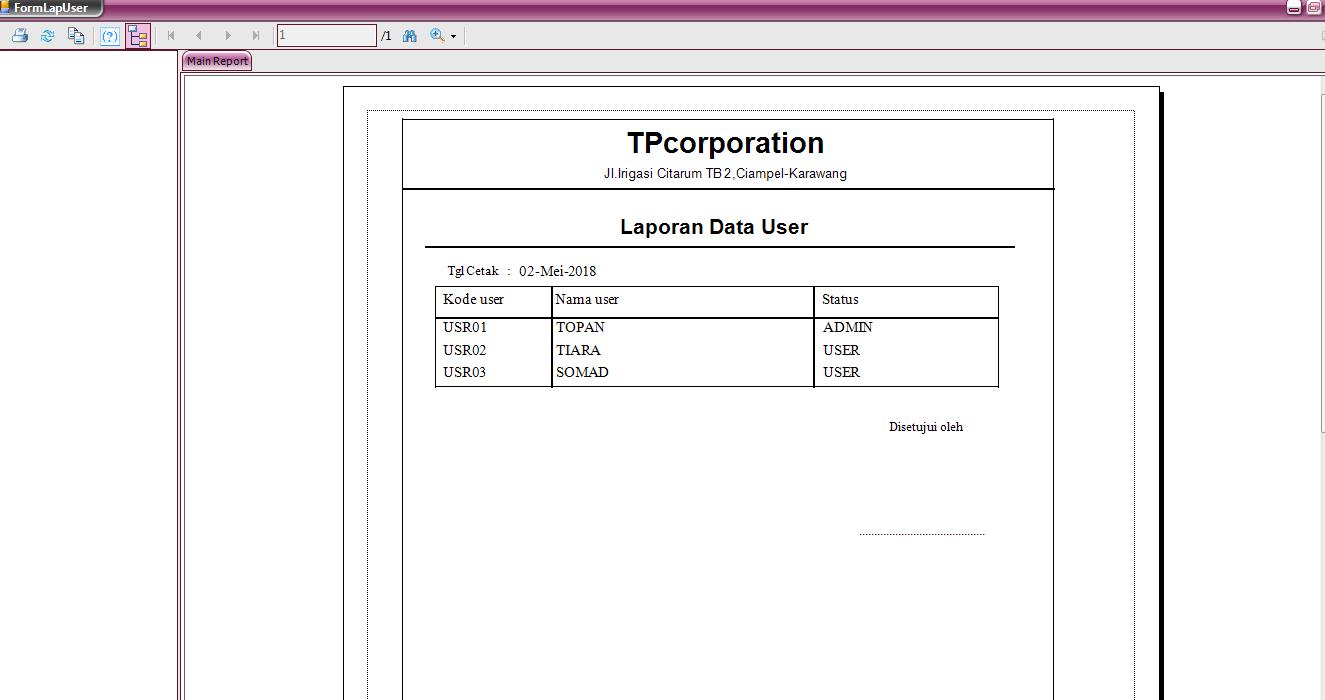Click the Disetujui oleh signature line
The image size is (1325, 700).
920,532
